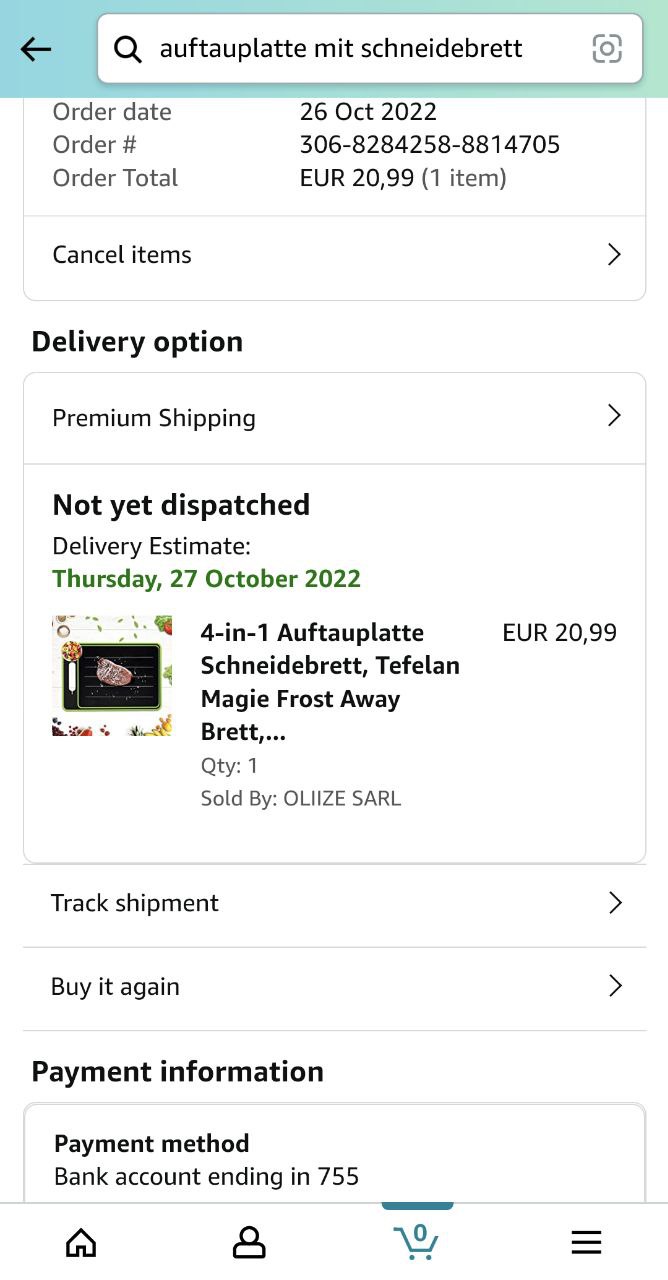Click chevron beside Track shipment
The width and height of the screenshot is (668, 1280).
[614, 903]
